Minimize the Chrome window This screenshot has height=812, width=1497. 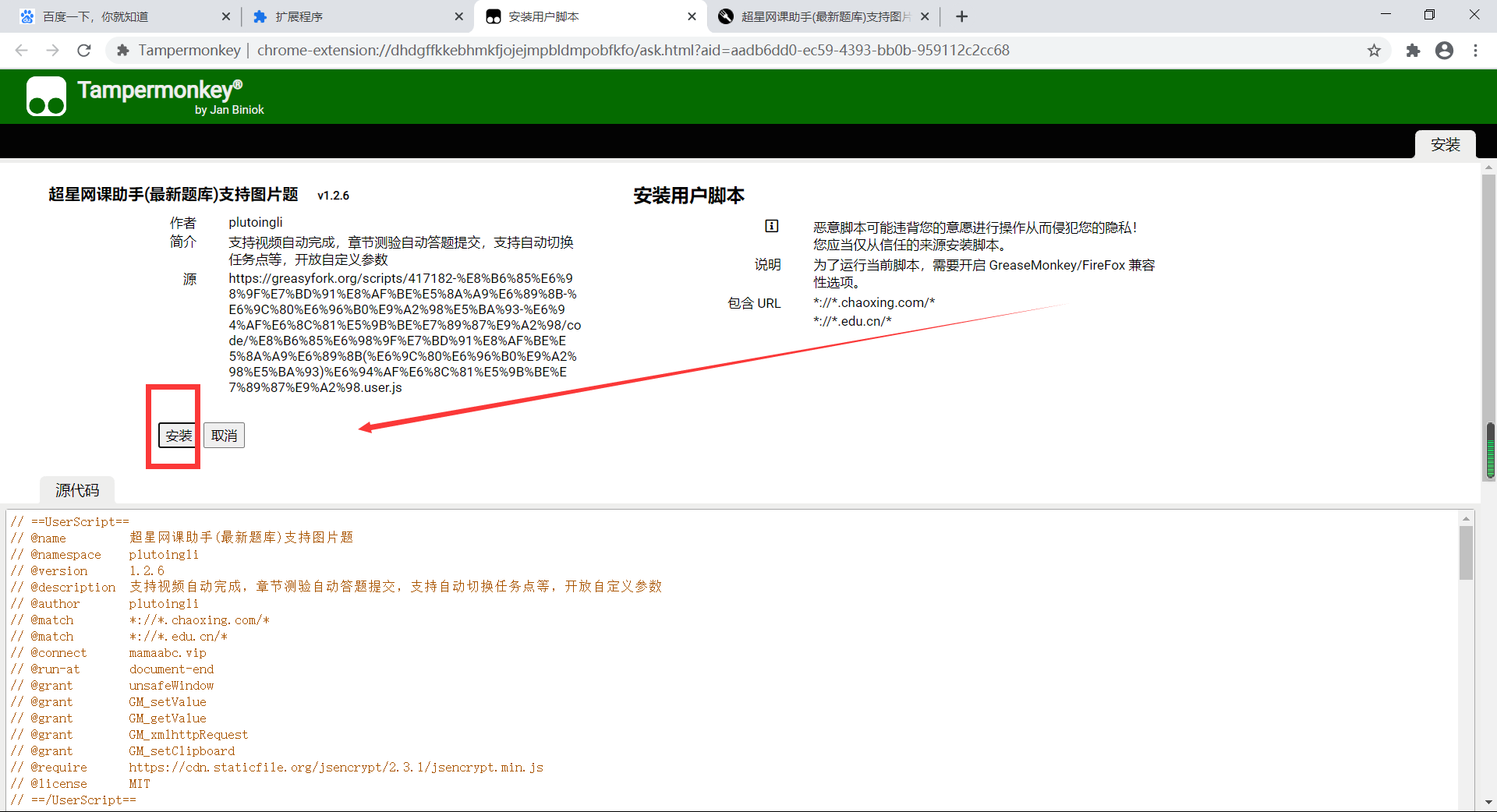coord(1386,15)
